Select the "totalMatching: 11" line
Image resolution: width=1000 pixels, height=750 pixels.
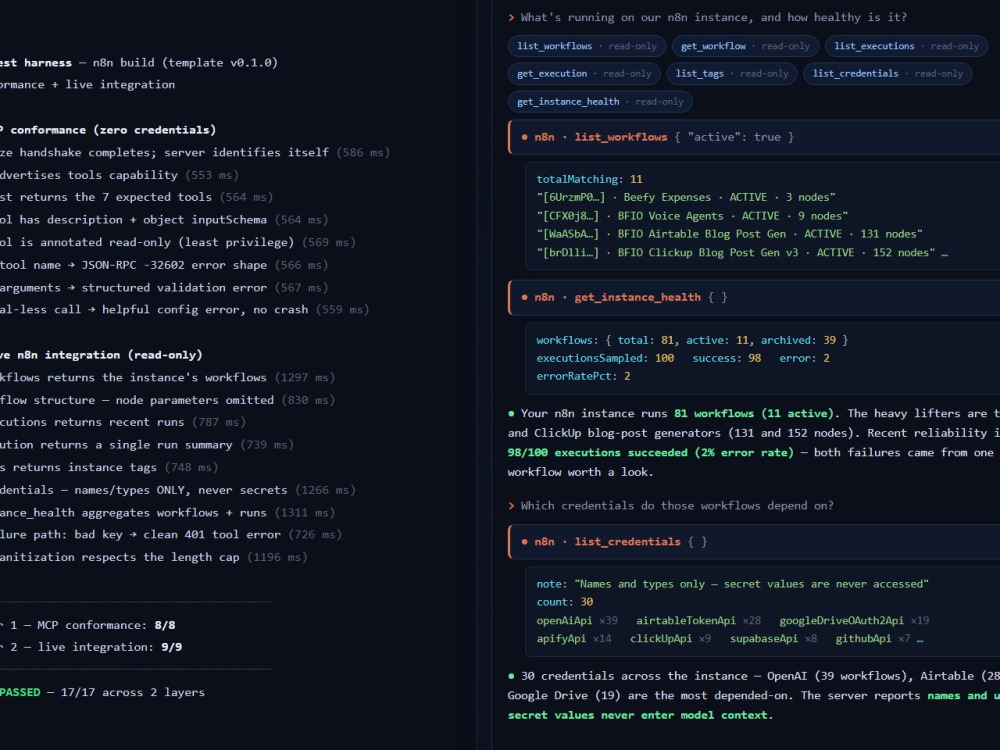click(x=589, y=179)
